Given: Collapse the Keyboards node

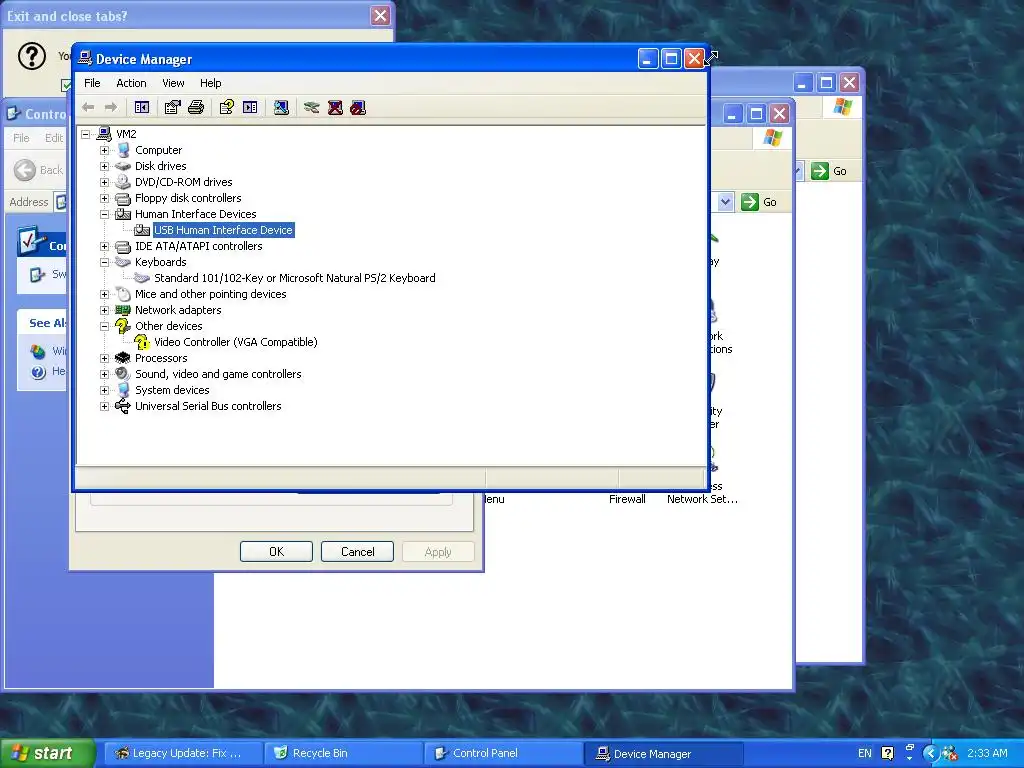Looking at the screenshot, I should click(x=104, y=262).
